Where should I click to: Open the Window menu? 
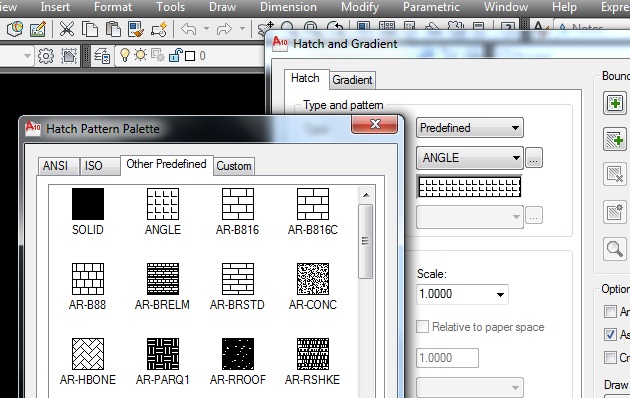coord(506,7)
